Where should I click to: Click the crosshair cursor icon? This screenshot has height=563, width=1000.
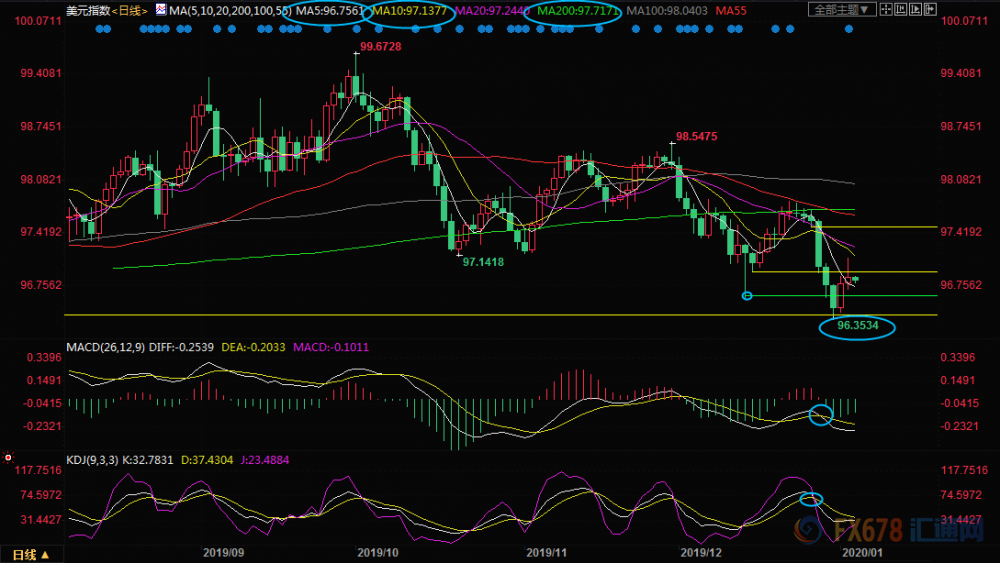[886, 10]
